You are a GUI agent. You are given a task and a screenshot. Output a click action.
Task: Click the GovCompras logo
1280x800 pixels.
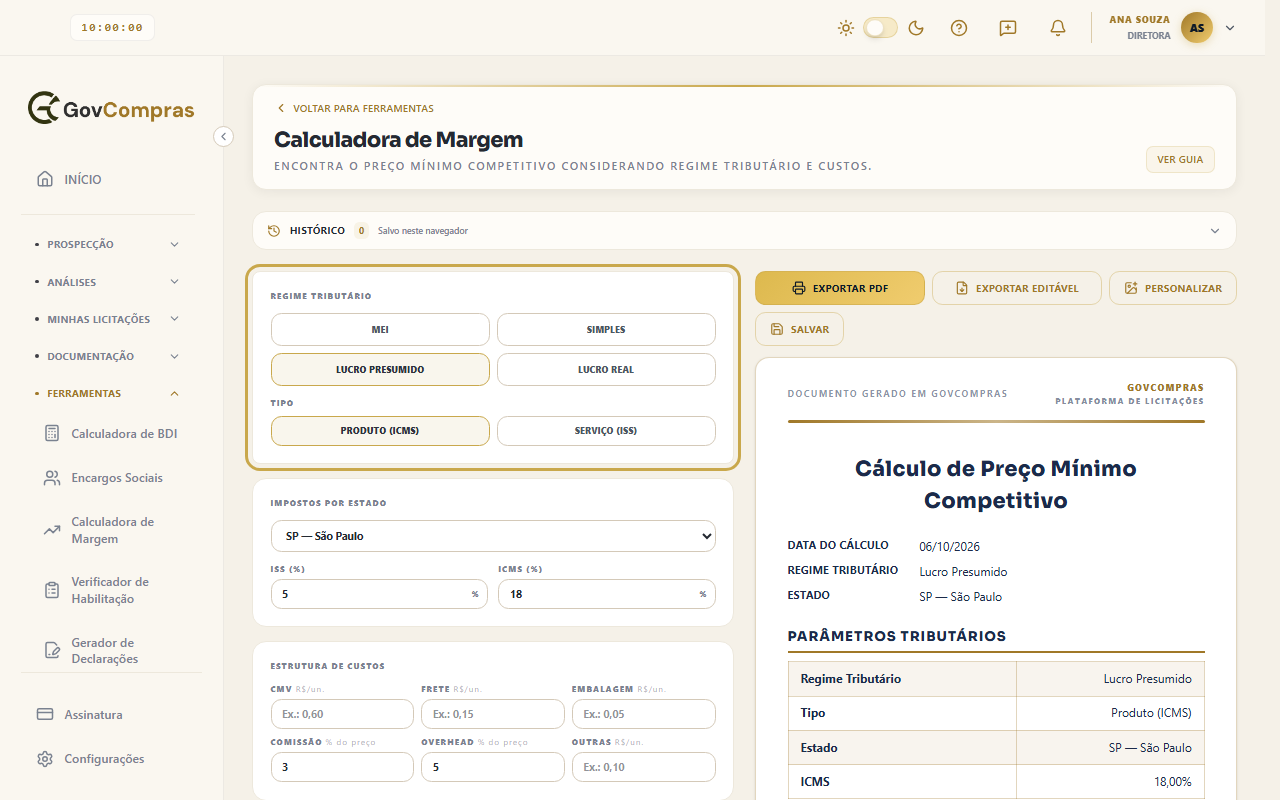111,109
